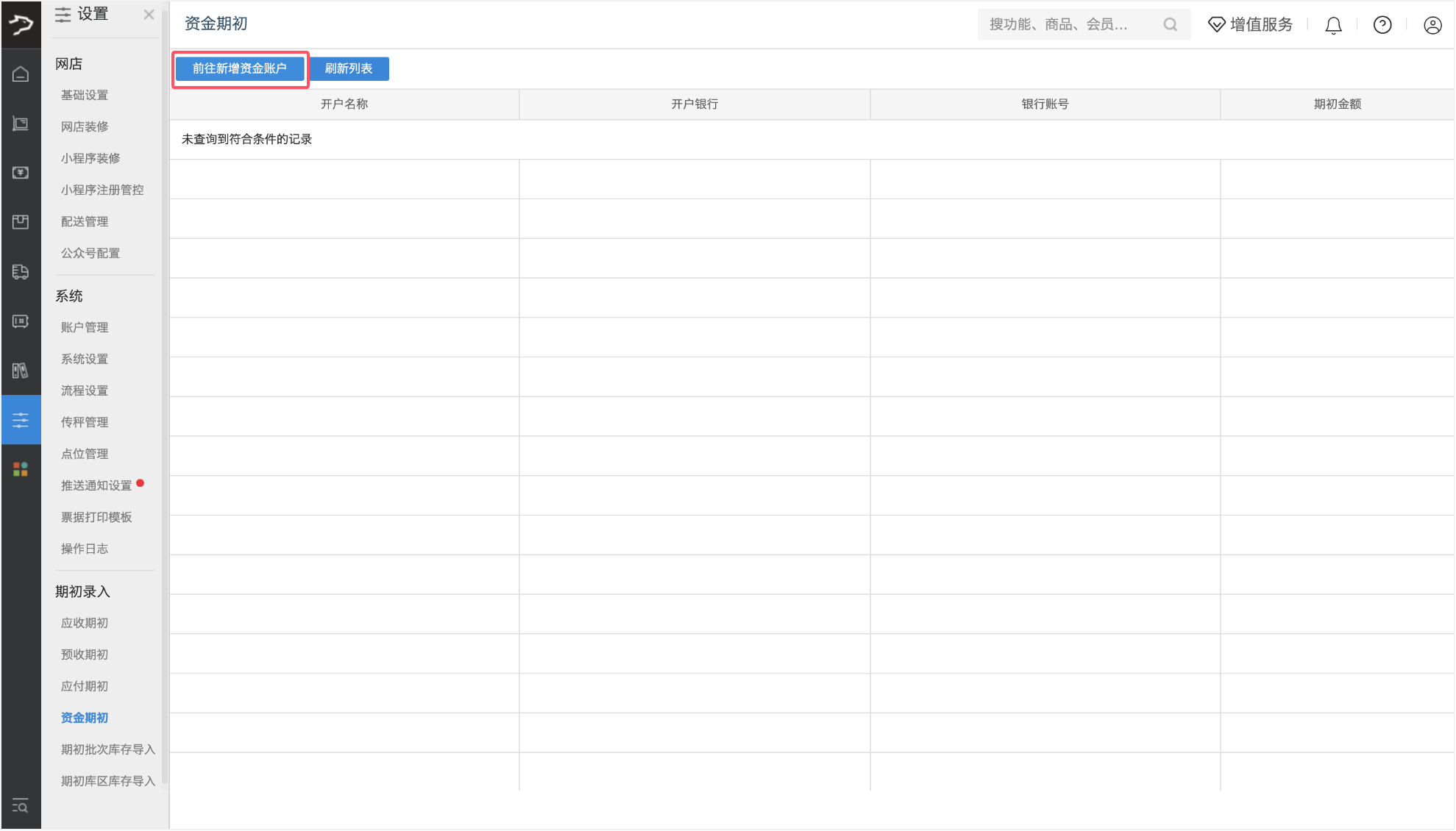Open the colorful apps grid icon
Image resolution: width=1456 pixels, height=831 pixels.
click(x=21, y=469)
